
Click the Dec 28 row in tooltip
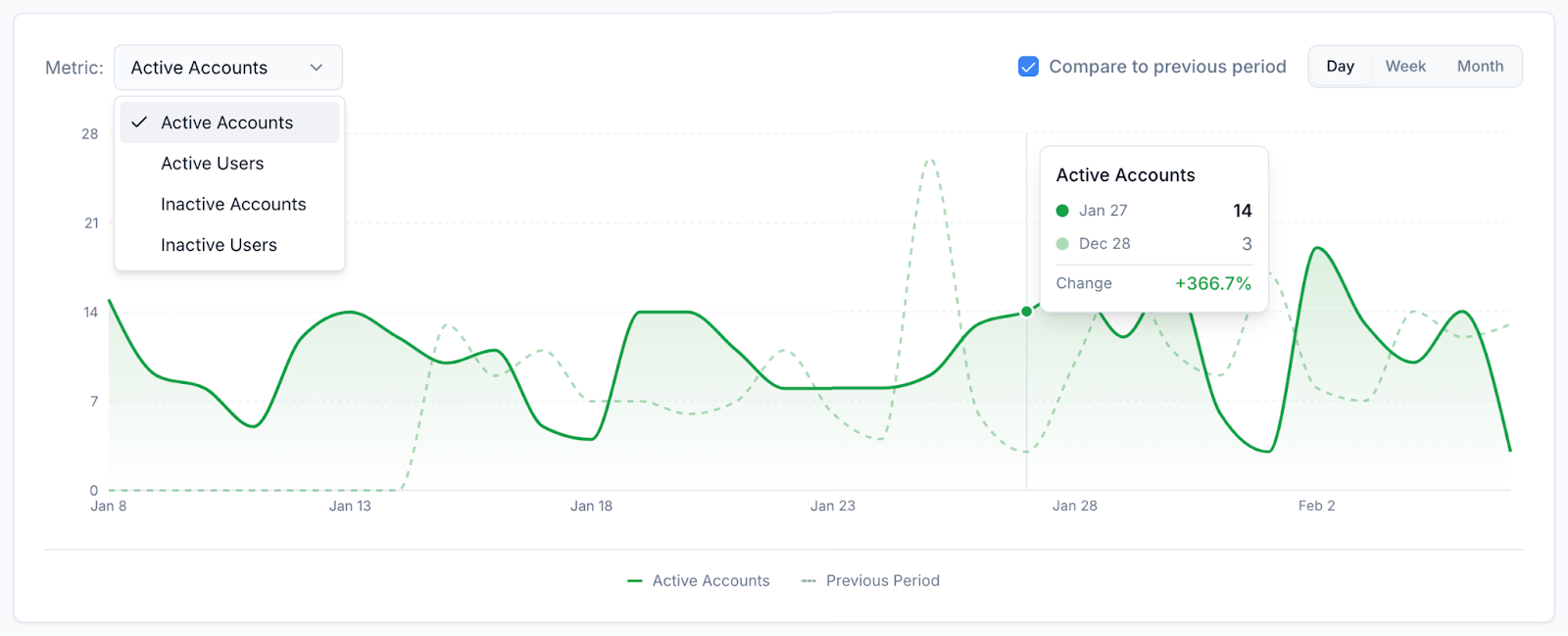1154,244
